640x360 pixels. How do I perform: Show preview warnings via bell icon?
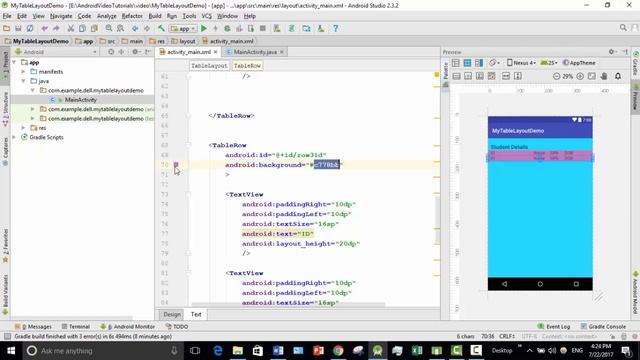click(618, 76)
